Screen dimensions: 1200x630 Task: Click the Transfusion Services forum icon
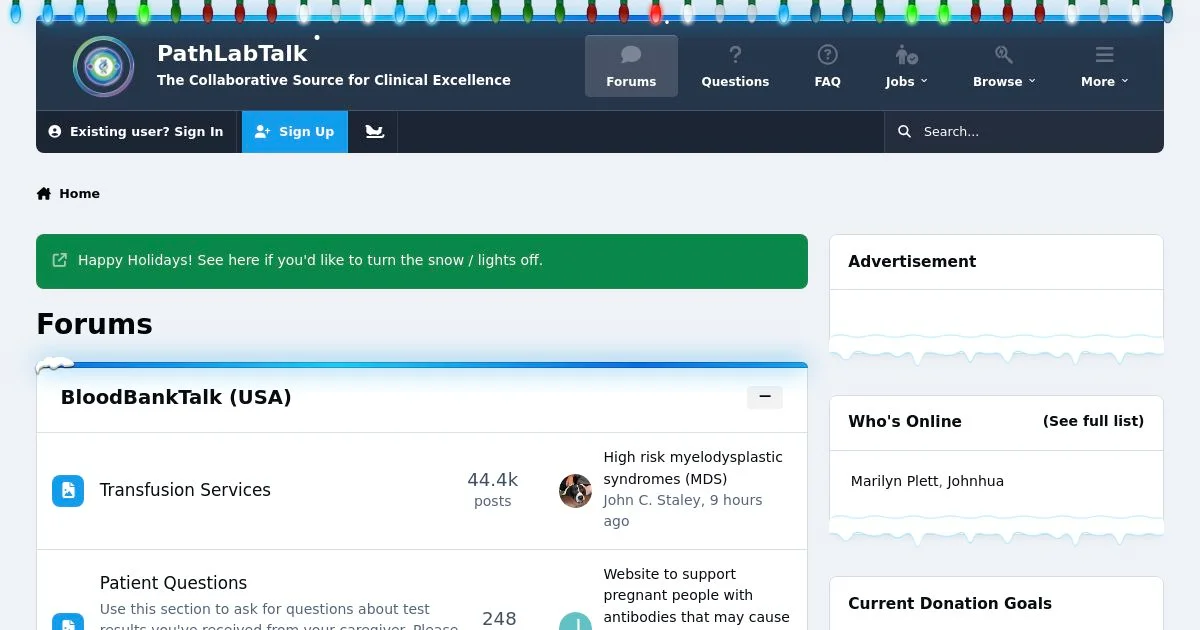coord(68,490)
